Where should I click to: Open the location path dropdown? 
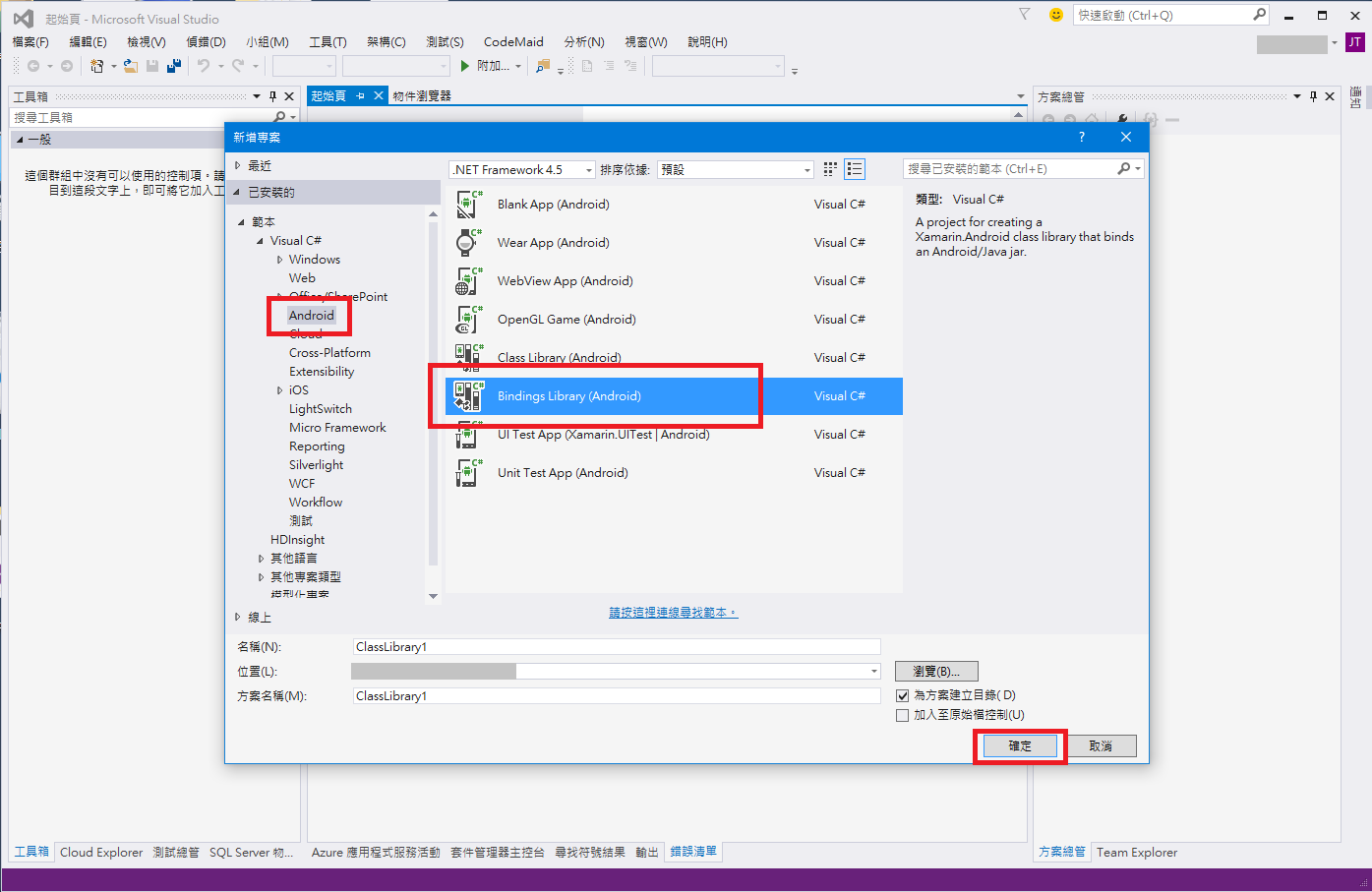tap(874, 672)
